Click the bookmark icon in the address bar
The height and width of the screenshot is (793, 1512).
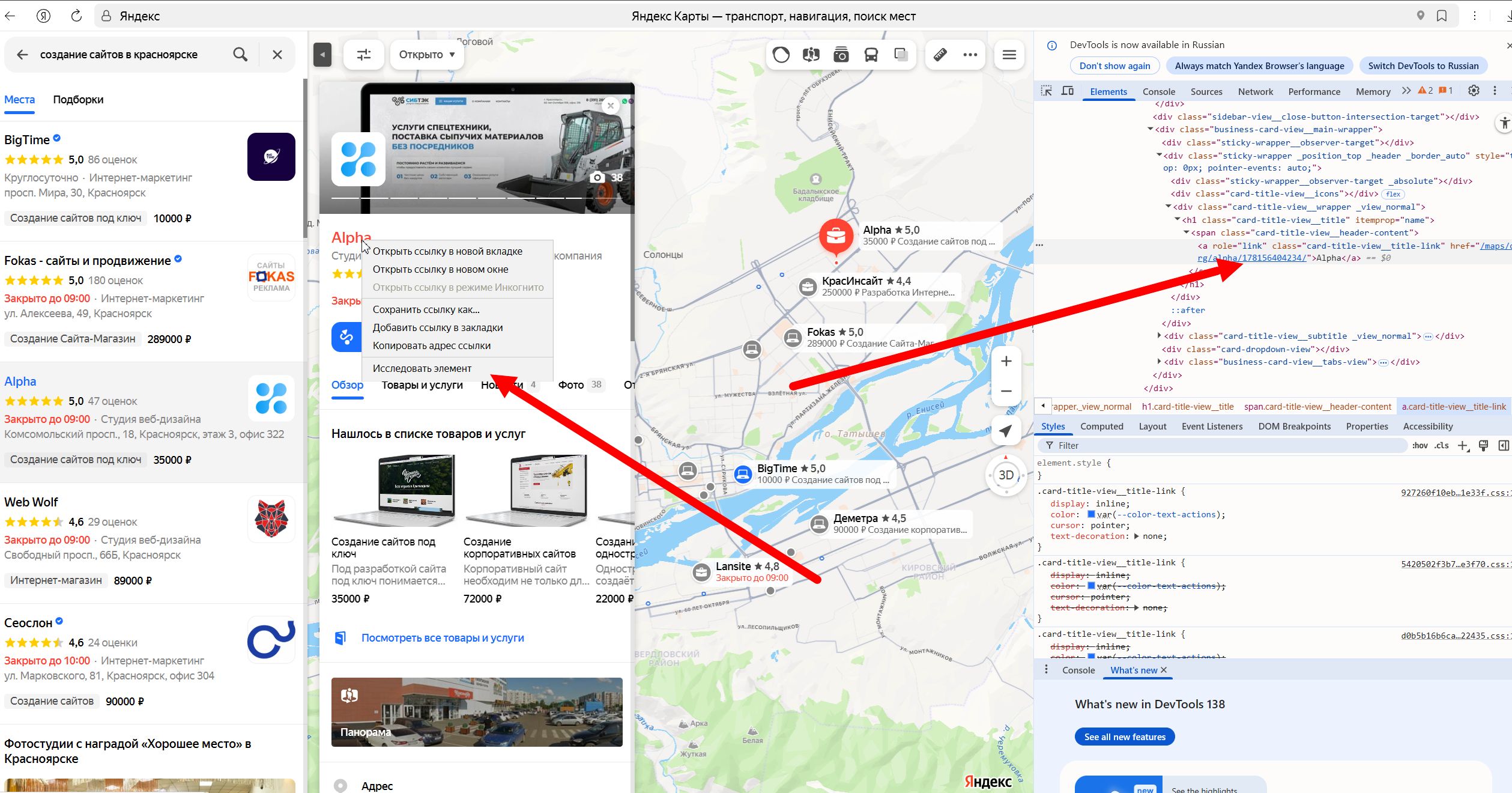[x=1442, y=16]
